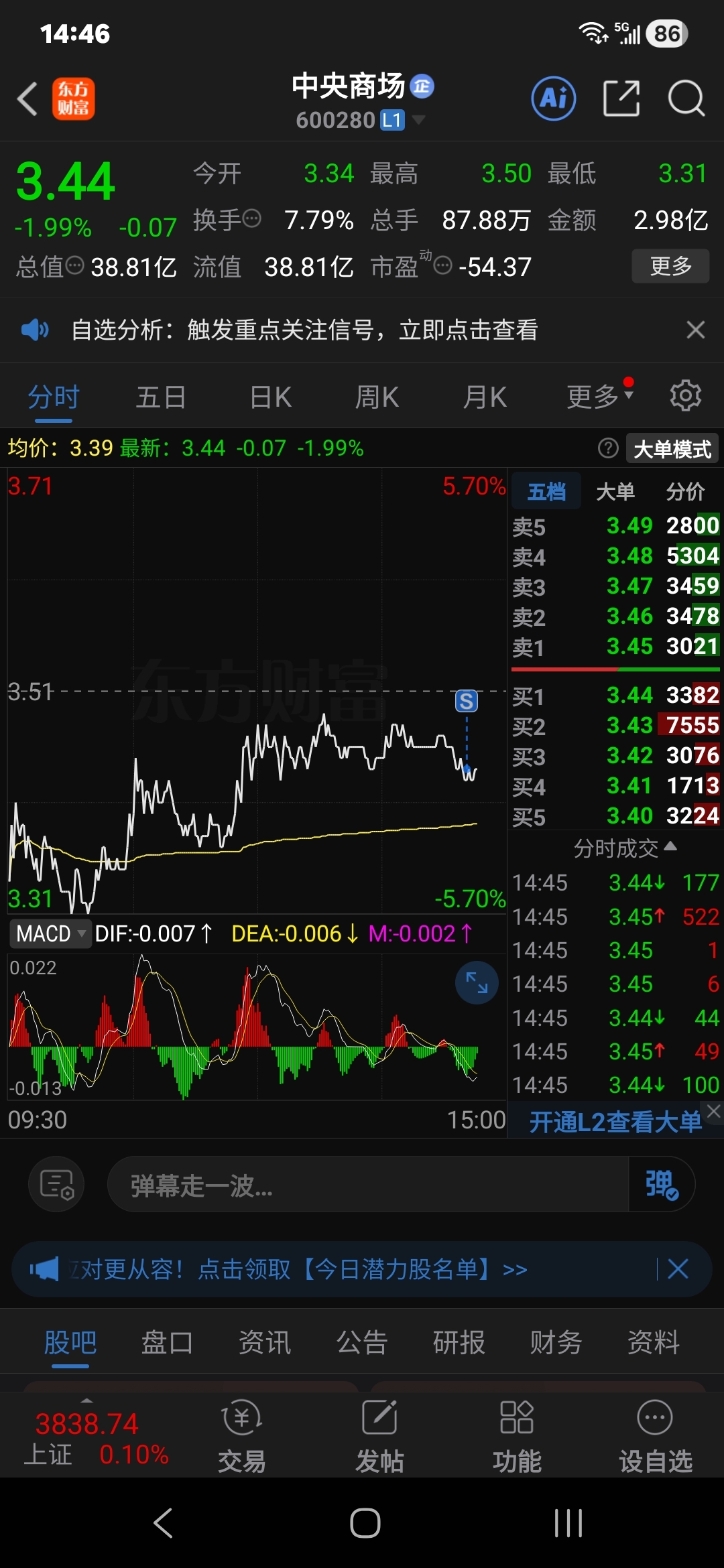Screen dimensions: 724x1568
Task: Select the 五档 order book tab
Action: pyautogui.click(x=546, y=491)
